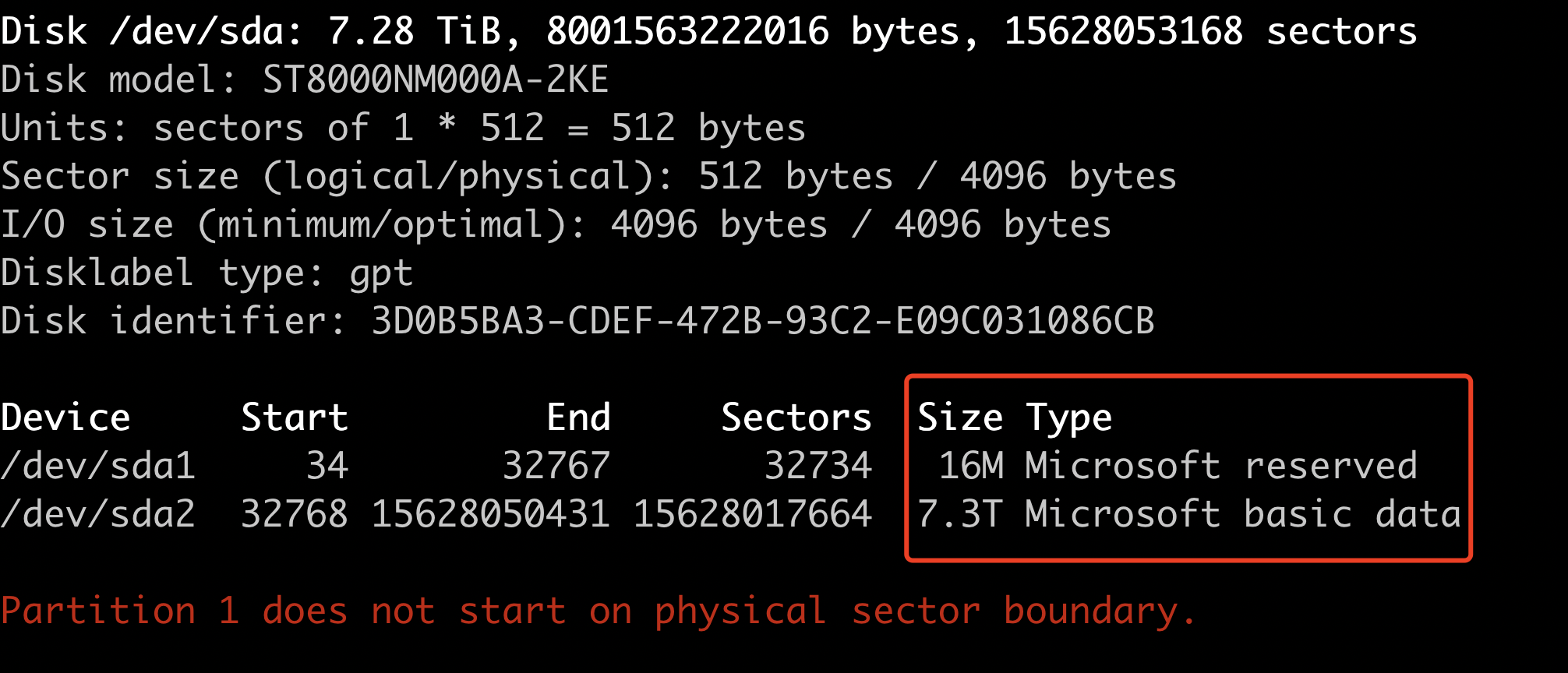Click the Microsoft reserved partition type

pyautogui.click(x=1220, y=466)
